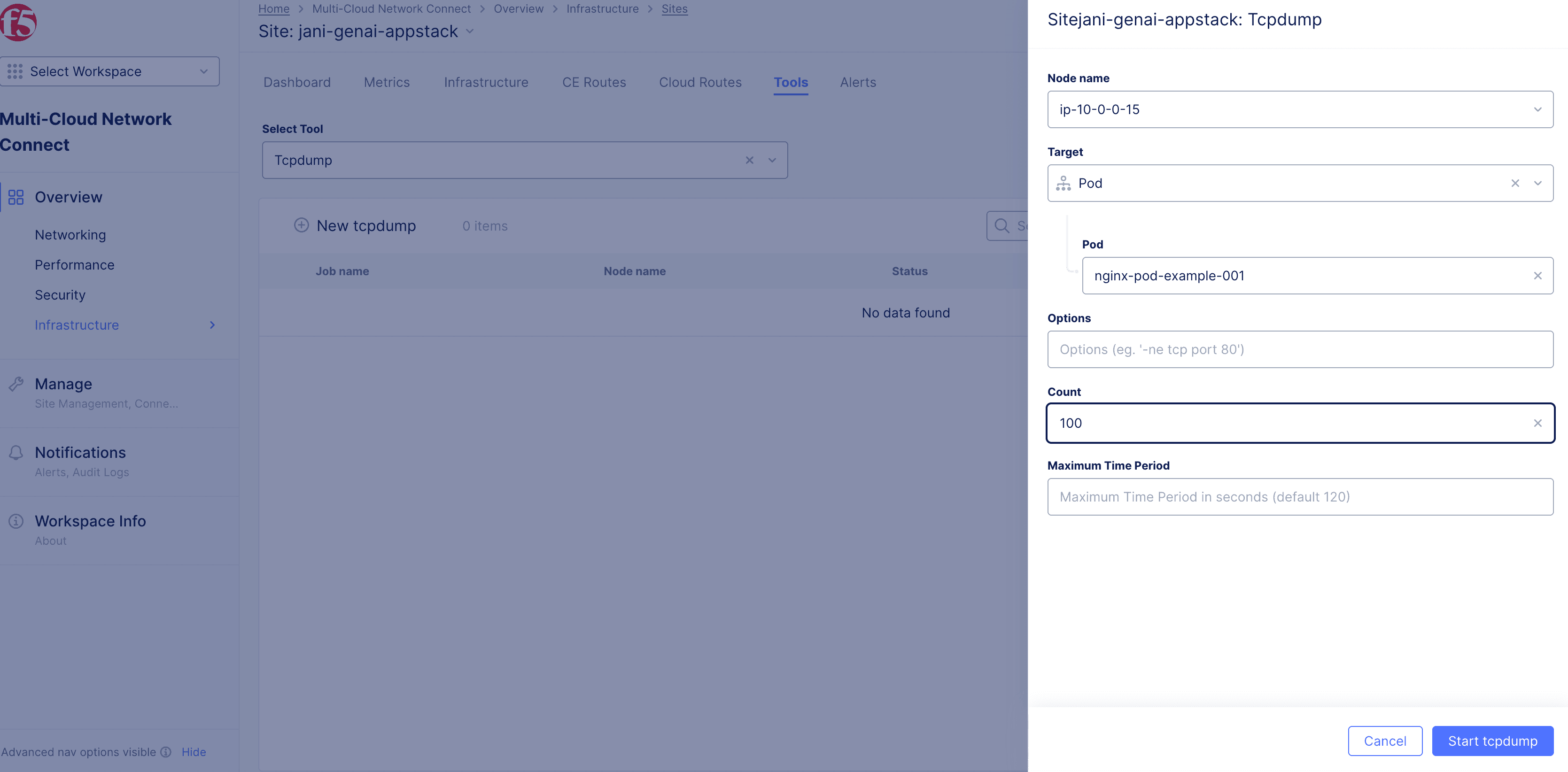Clear the Target Pod selection with X

[1515, 183]
